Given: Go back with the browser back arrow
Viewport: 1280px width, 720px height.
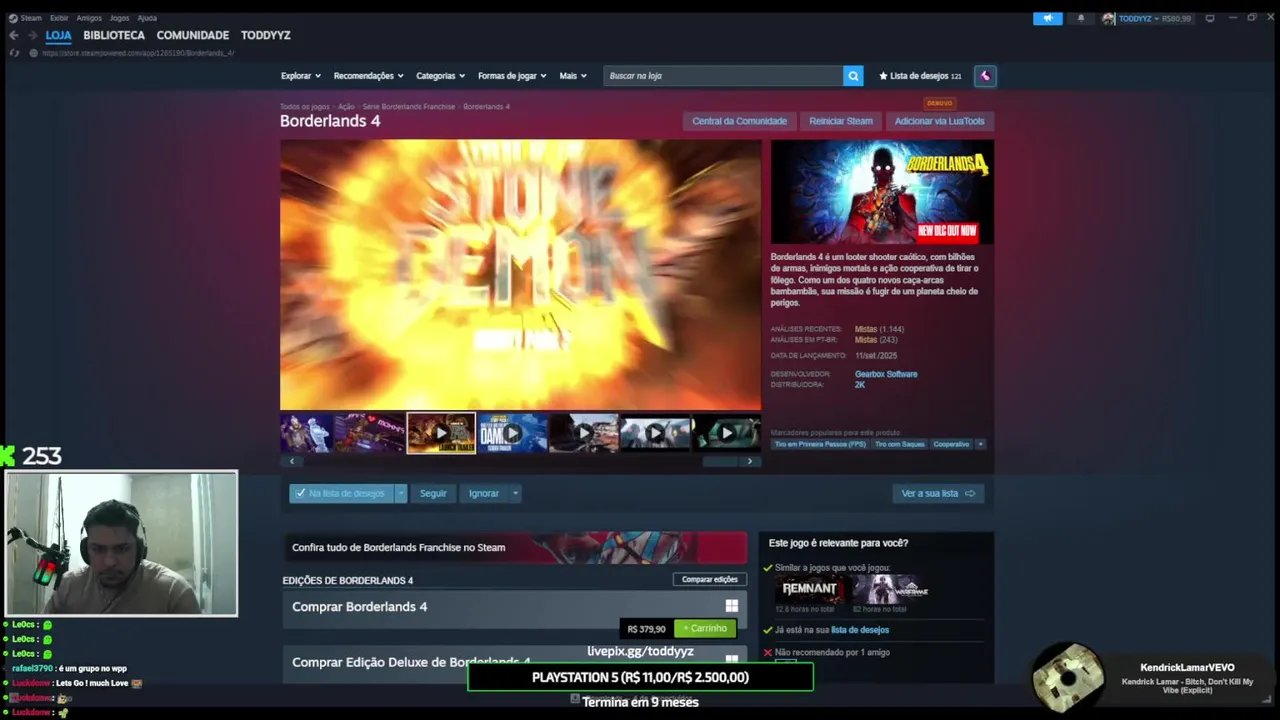Looking at the screenshot, I should click(14, 35).
